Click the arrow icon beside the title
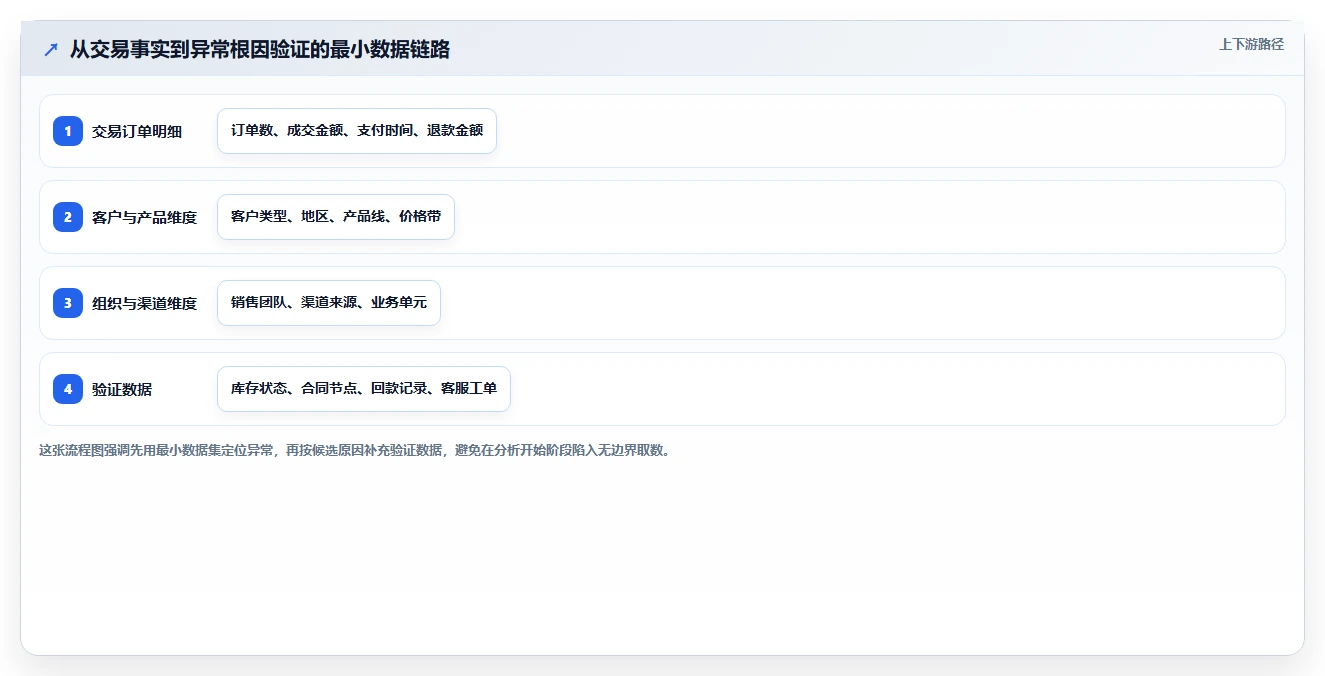The image size is (1325, 676). (51, 49)
